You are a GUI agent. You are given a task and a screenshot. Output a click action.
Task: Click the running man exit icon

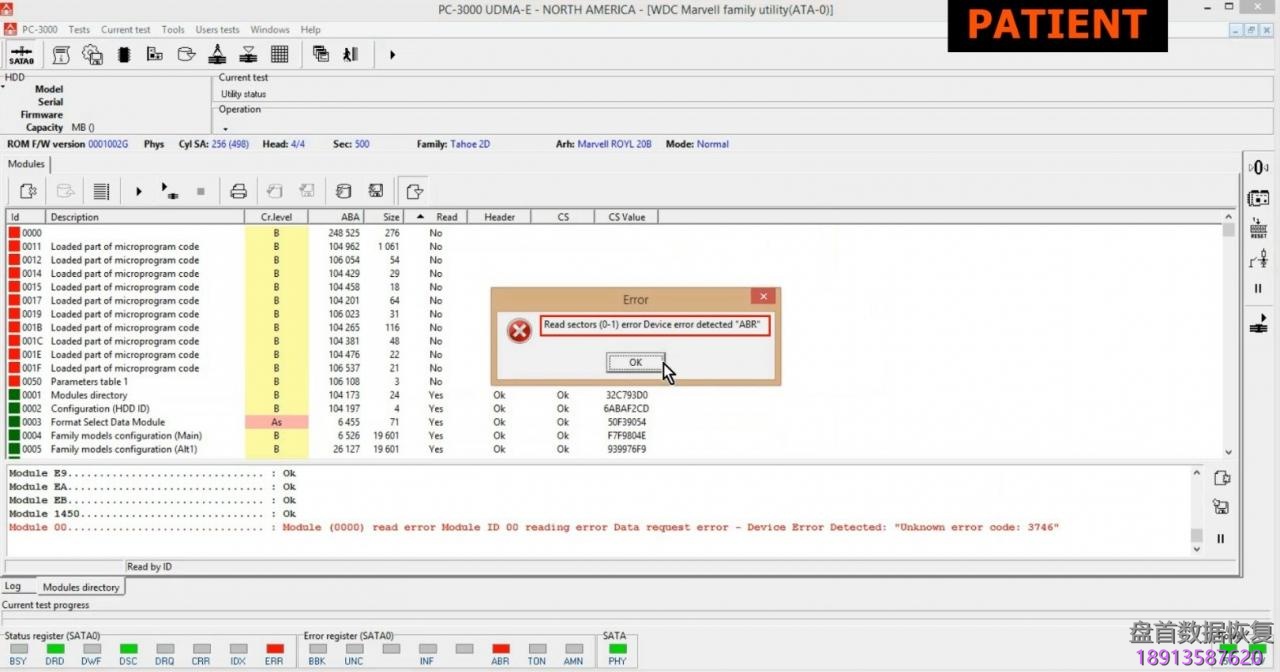click(x=350, y=55)
